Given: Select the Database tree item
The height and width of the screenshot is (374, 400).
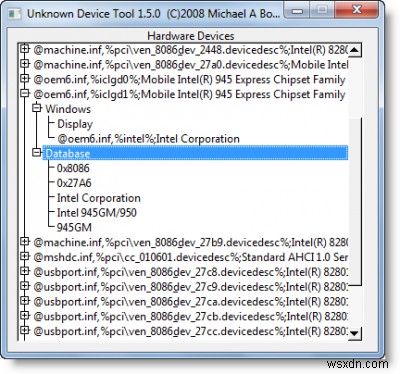Looking at the screenshot, I should [x=195, y=153].
